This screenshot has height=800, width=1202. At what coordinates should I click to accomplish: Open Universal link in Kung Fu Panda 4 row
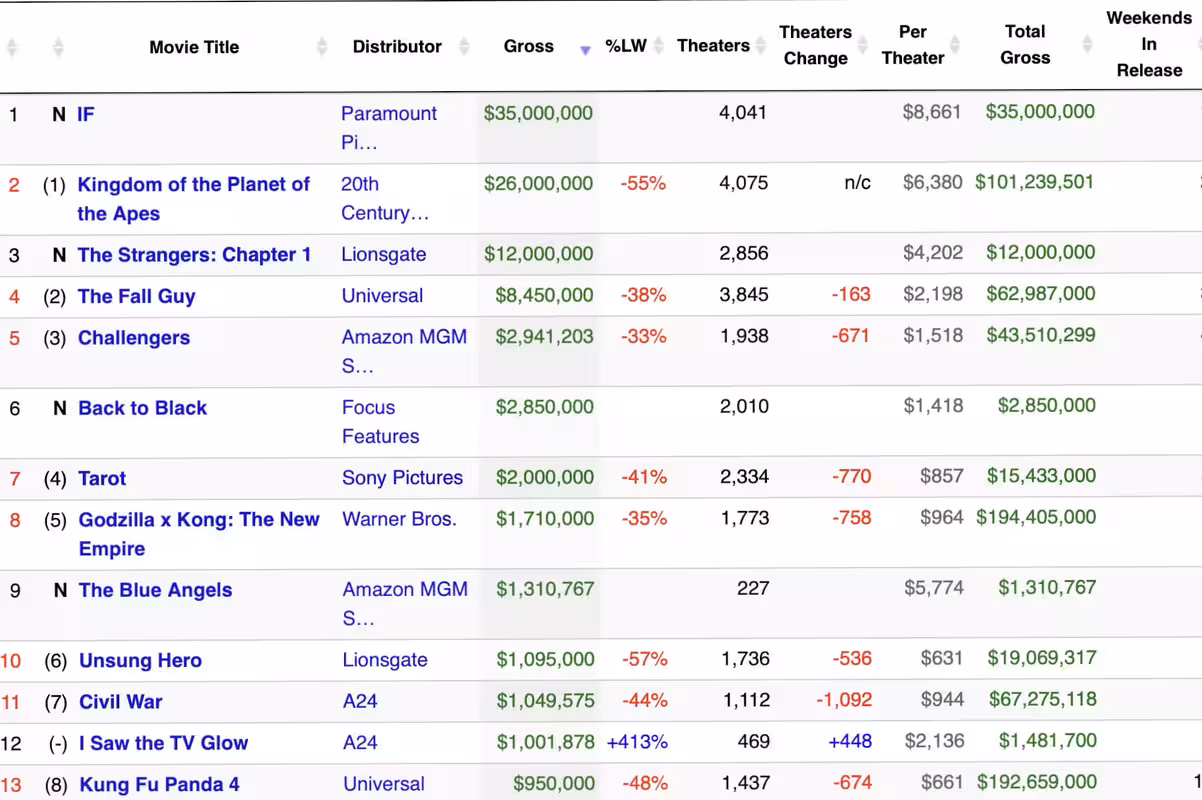tap(384, 784)
